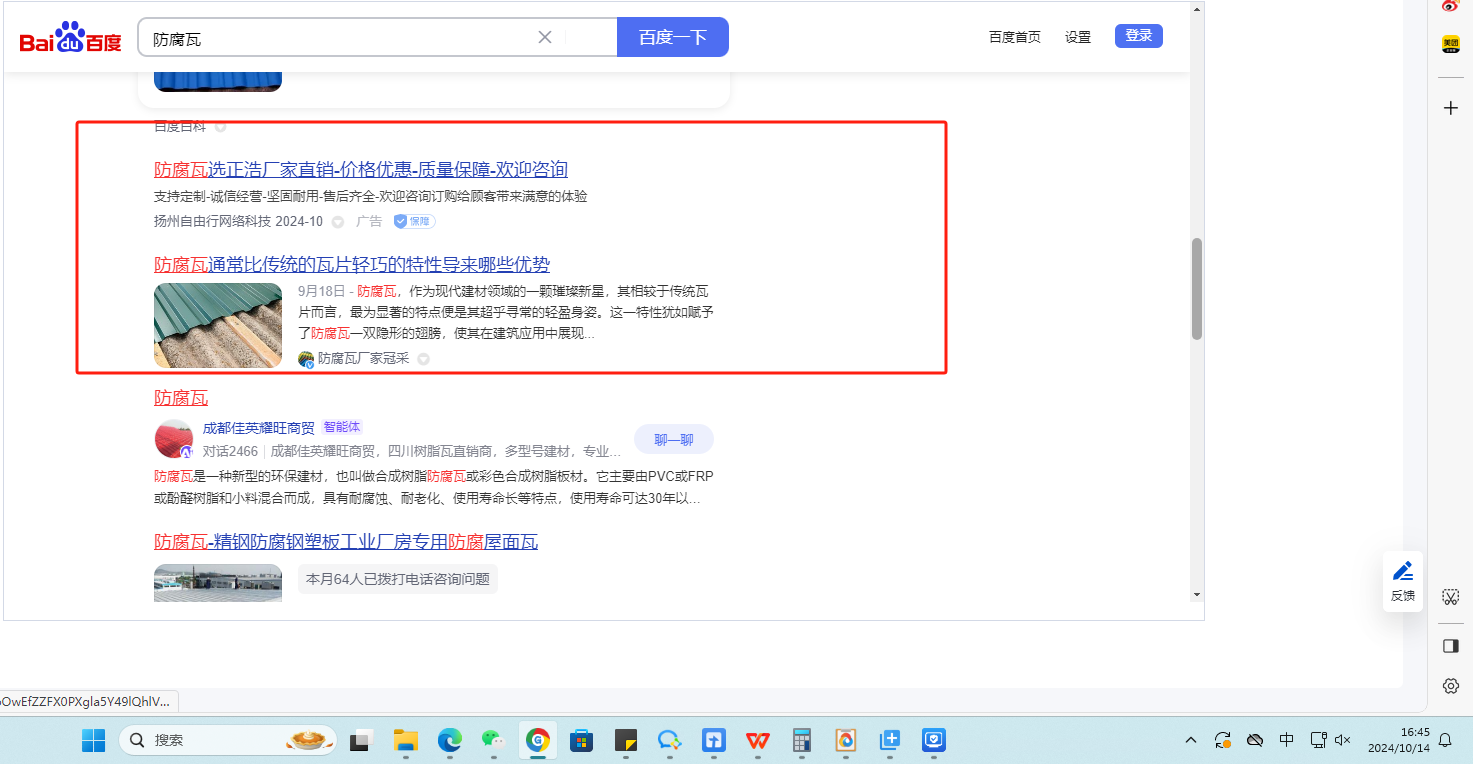Add a new sidebar app with plus icon
This screenshot has width=1473, height=764.
pyautogui.click(x=1451, y=107)
